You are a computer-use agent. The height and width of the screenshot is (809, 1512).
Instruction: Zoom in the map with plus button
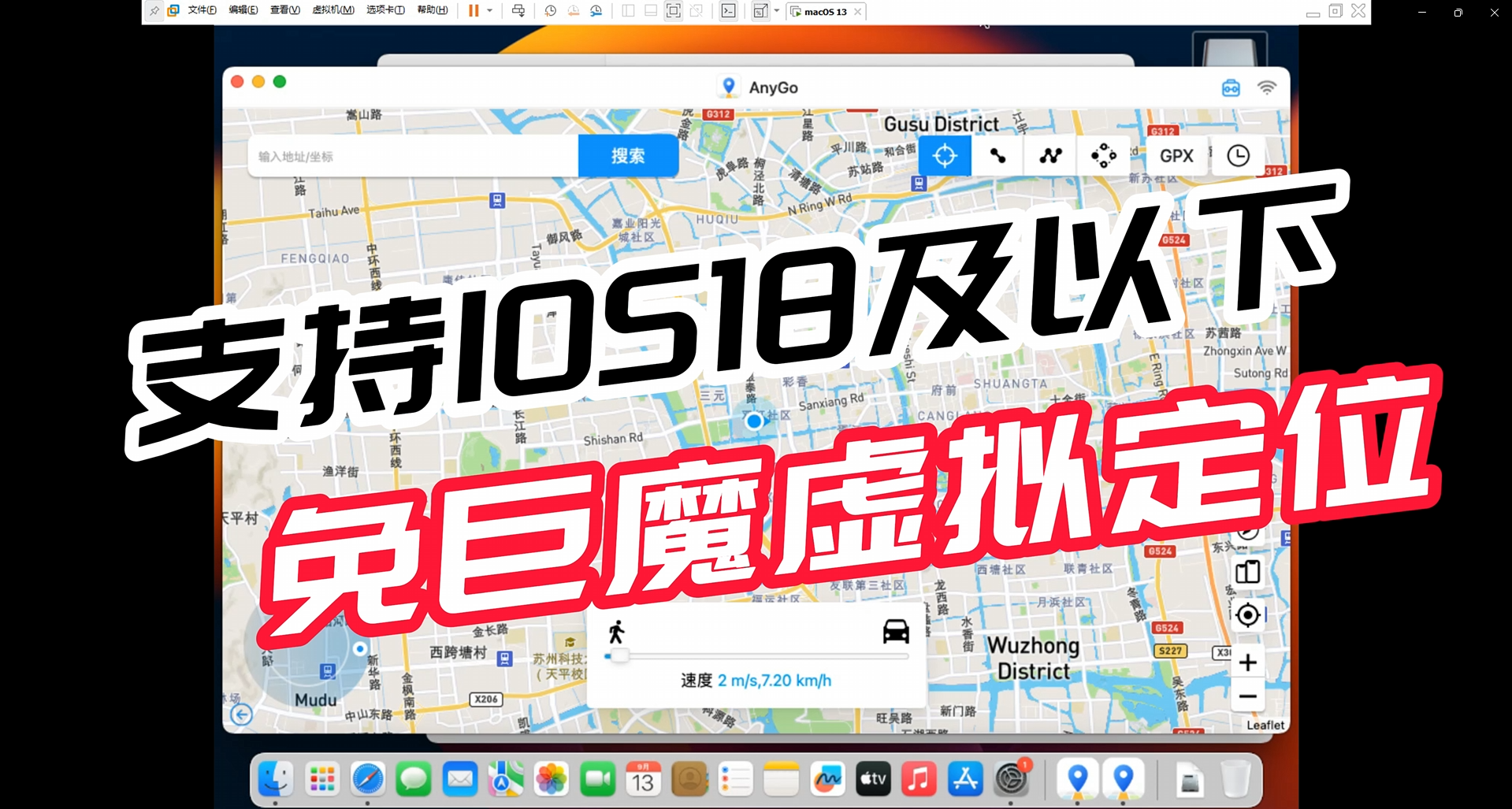1247,662
